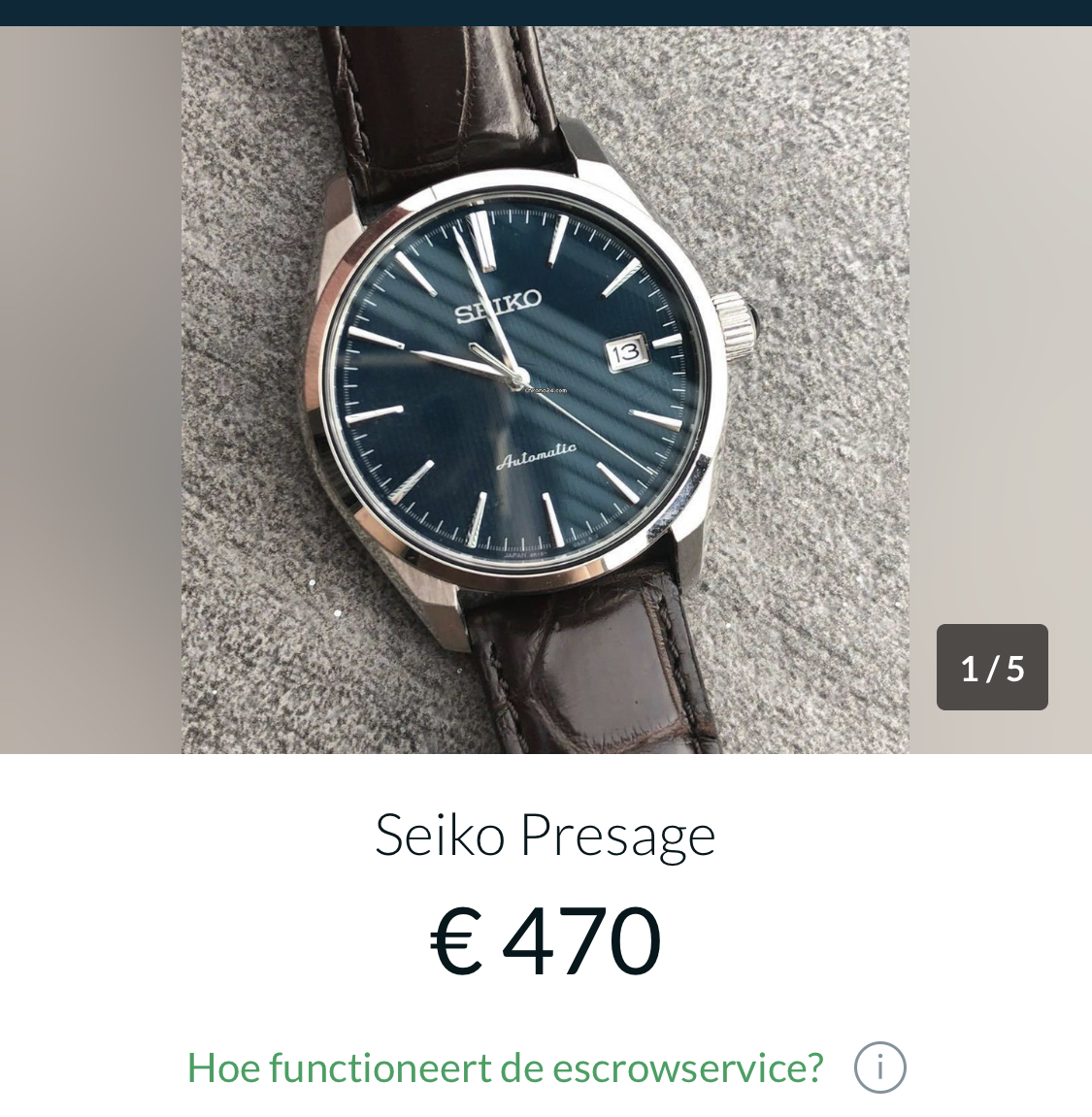
Task: Click the upper brown leather strap
Action: click(x=442, y=100)
